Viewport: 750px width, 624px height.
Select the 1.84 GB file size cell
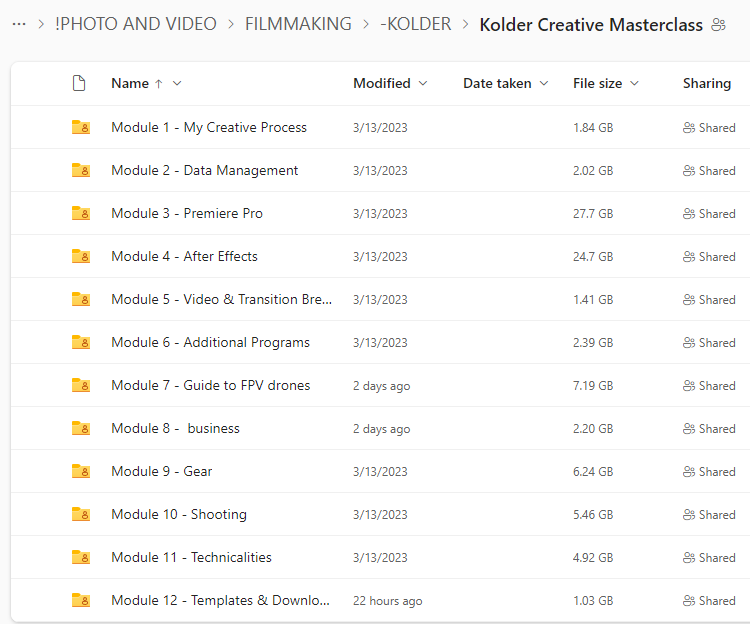point(593,128)
